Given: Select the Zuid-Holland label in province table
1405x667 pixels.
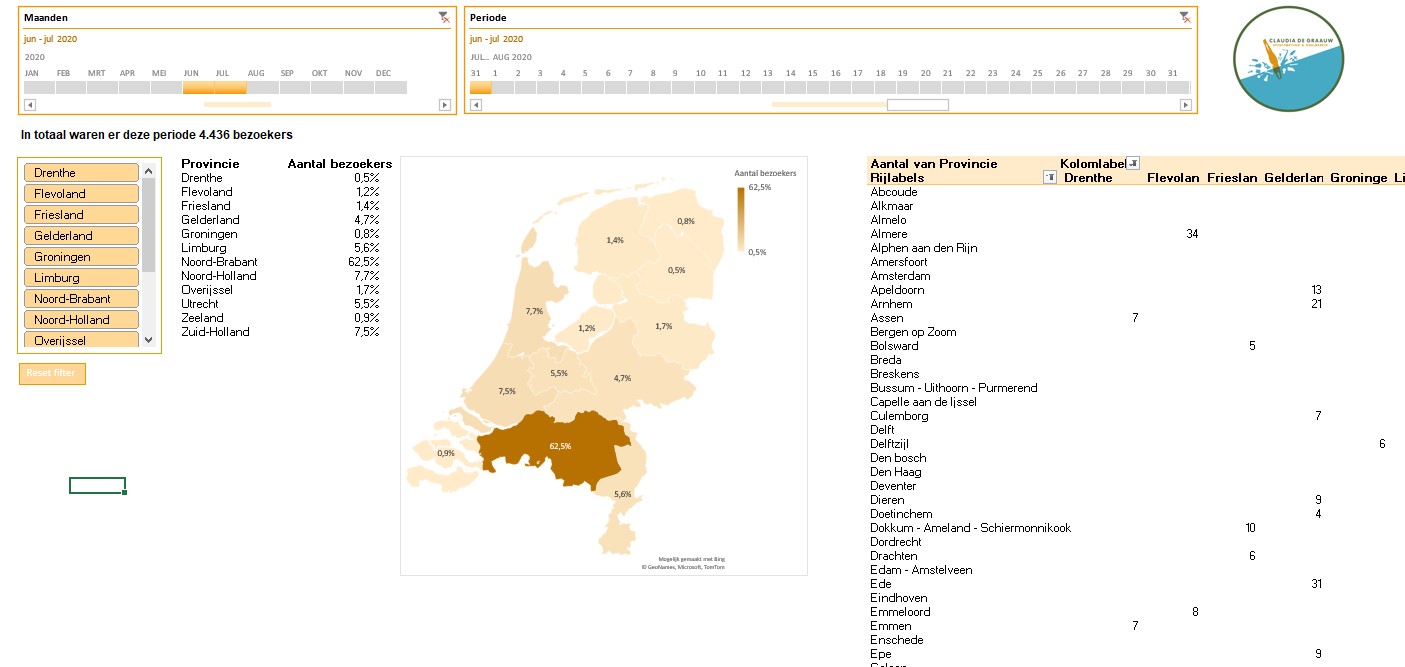Looking at the screenshot, I should pyautogui.click(x=215, y=332).
